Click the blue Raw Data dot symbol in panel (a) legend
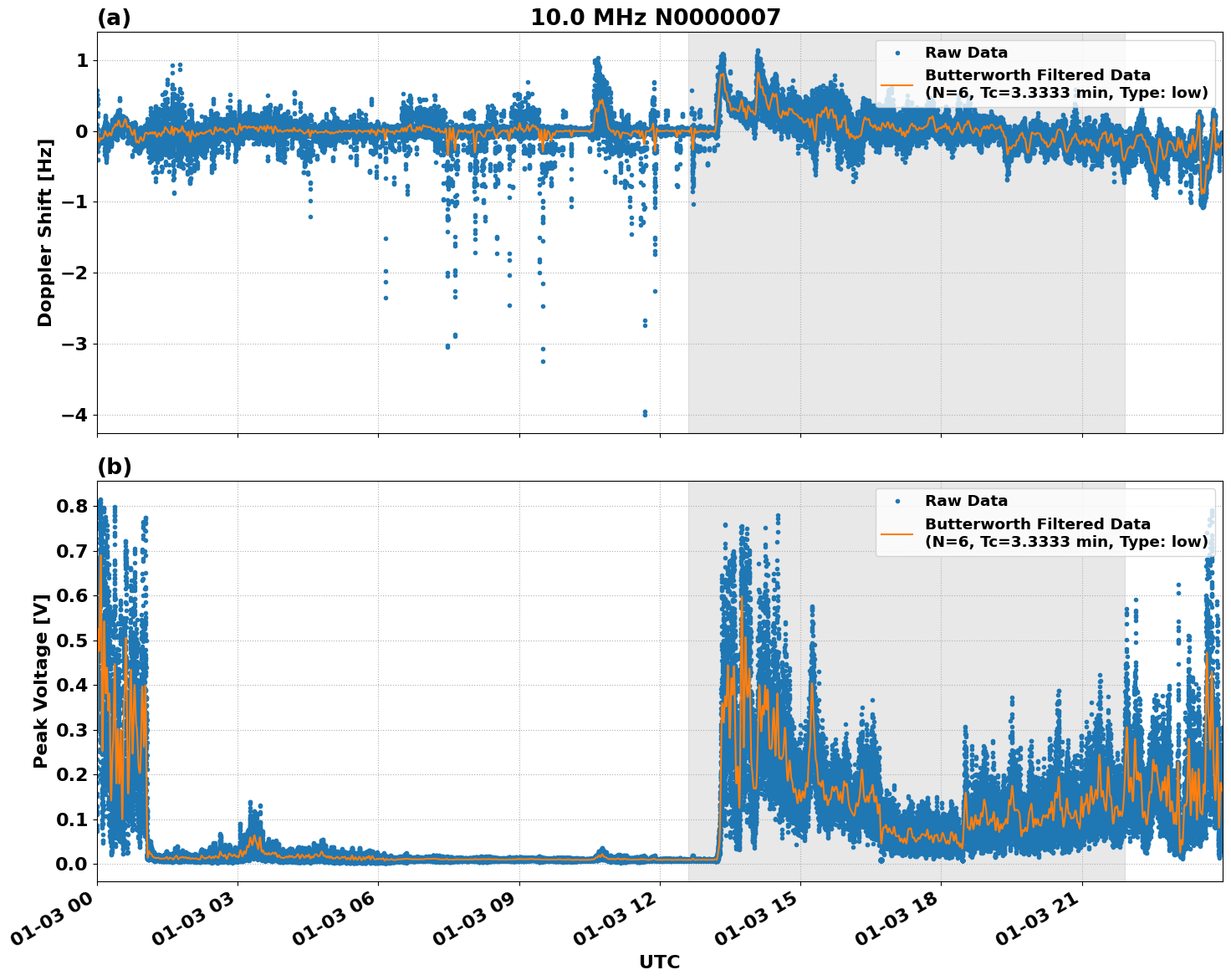This screenshot has height=980, width=1231. pyautogui.click(x=897, y=52)
